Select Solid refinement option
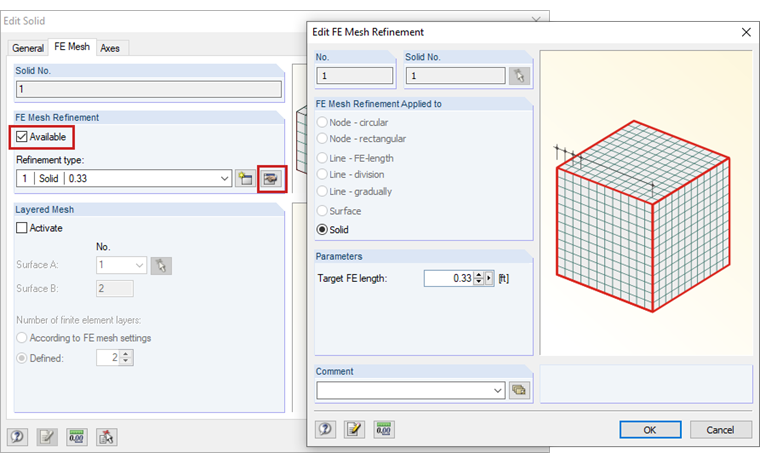Screen dimensions: 760x463 pyautogui.click(x=322, y=230)
